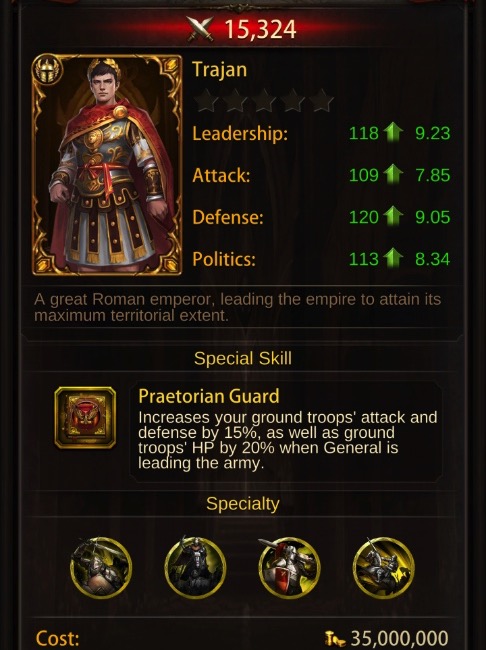Screen dimensions: 486x650
Task: Click the green arrow next to Defense
Action: click(x=393, y=217)
